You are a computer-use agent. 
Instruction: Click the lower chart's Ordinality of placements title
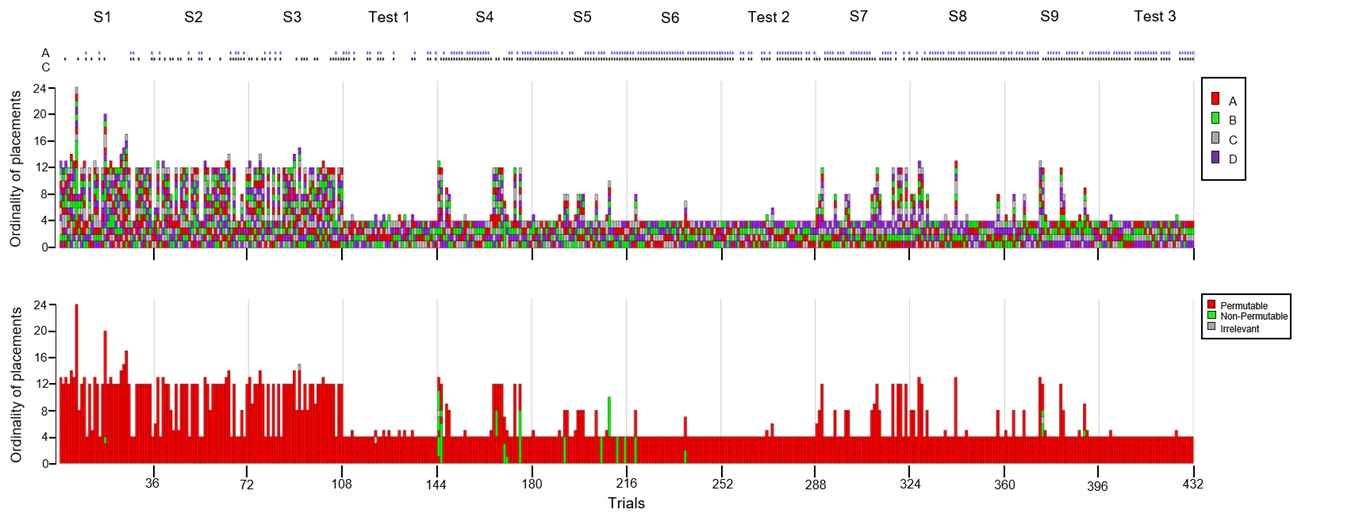point(16,383)
